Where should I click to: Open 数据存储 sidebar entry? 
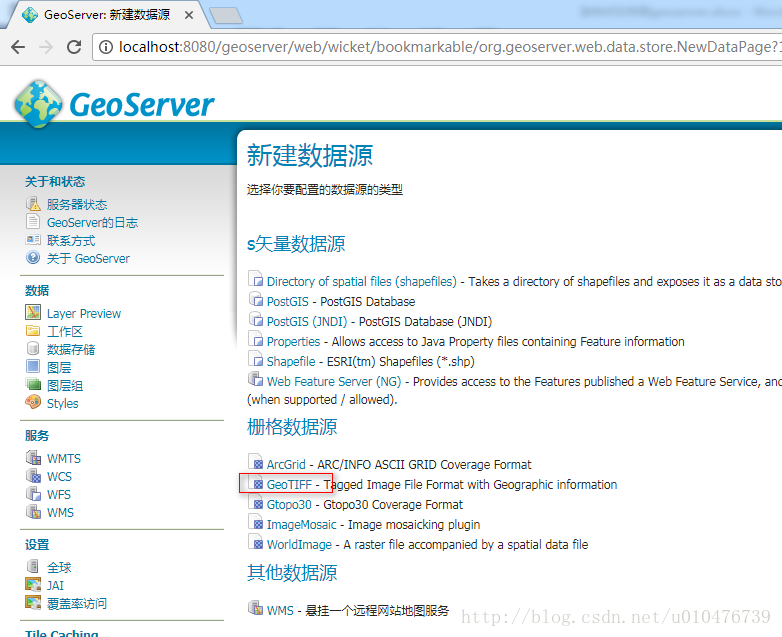pyautogui.click(x=71, y=350)
